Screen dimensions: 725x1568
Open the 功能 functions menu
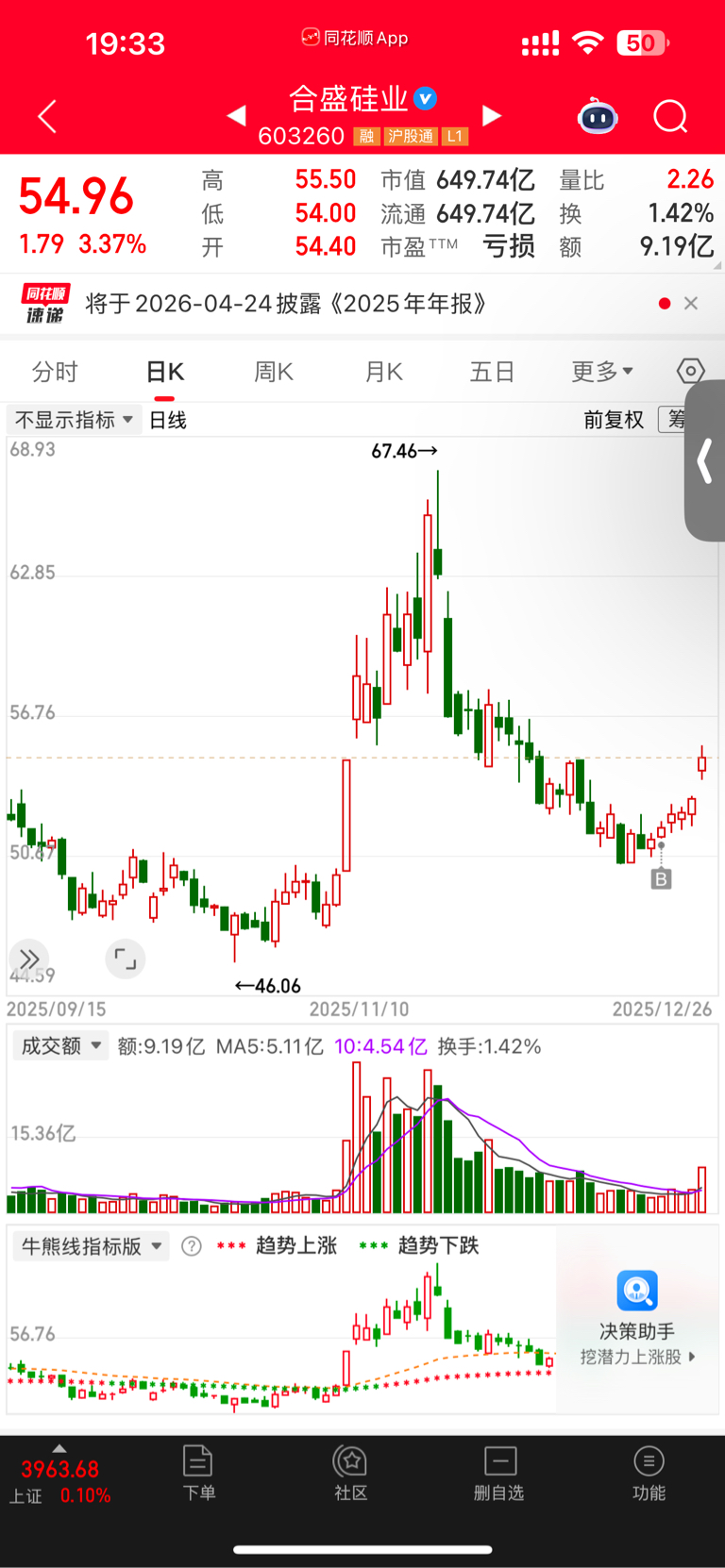point(649,1473)
